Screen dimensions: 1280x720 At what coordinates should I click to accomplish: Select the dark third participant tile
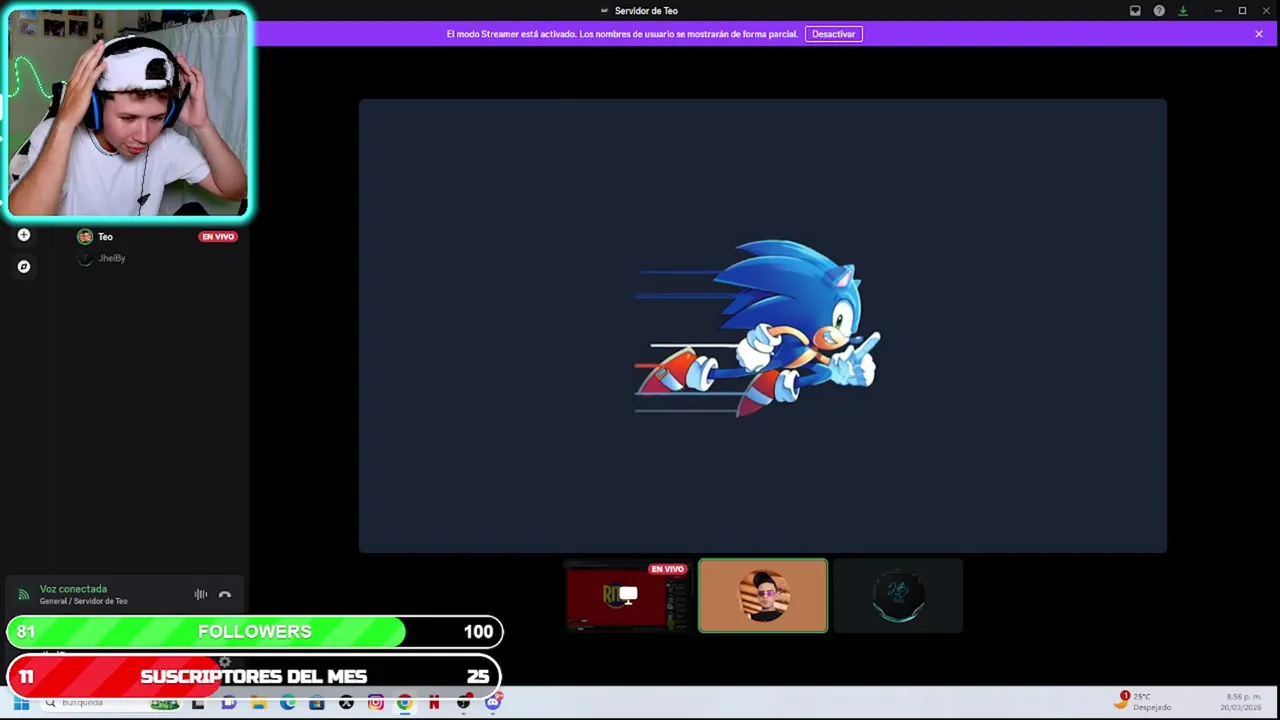898,596
